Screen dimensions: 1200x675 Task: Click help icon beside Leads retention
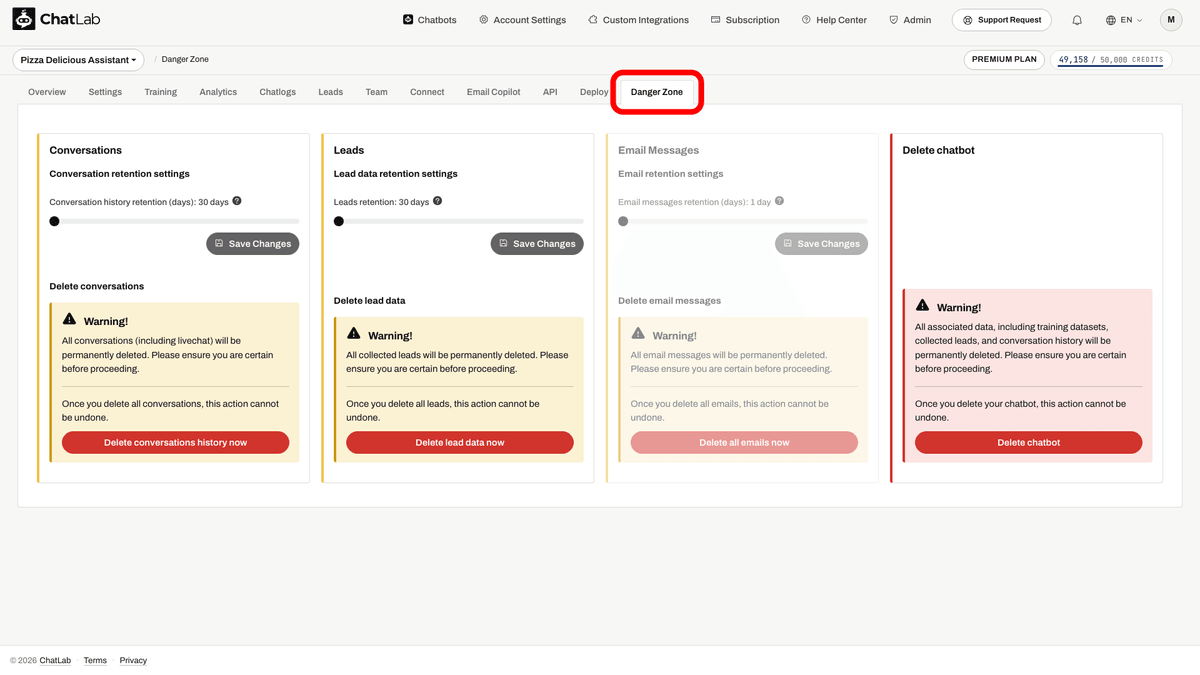[x=438, y=201]
